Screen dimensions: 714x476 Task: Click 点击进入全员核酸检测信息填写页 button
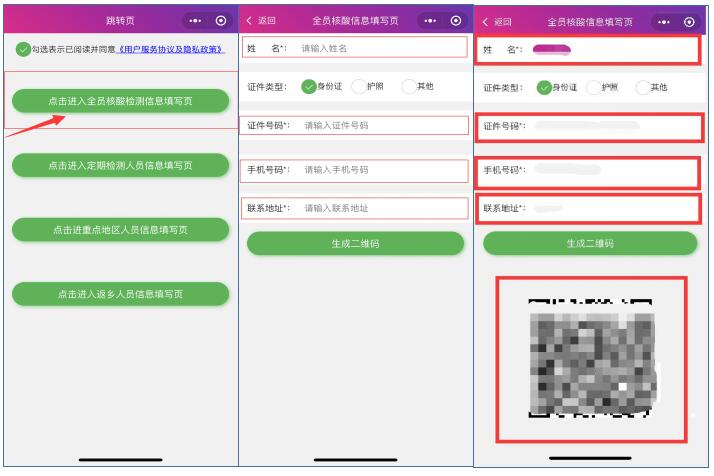tap(120, 101)
